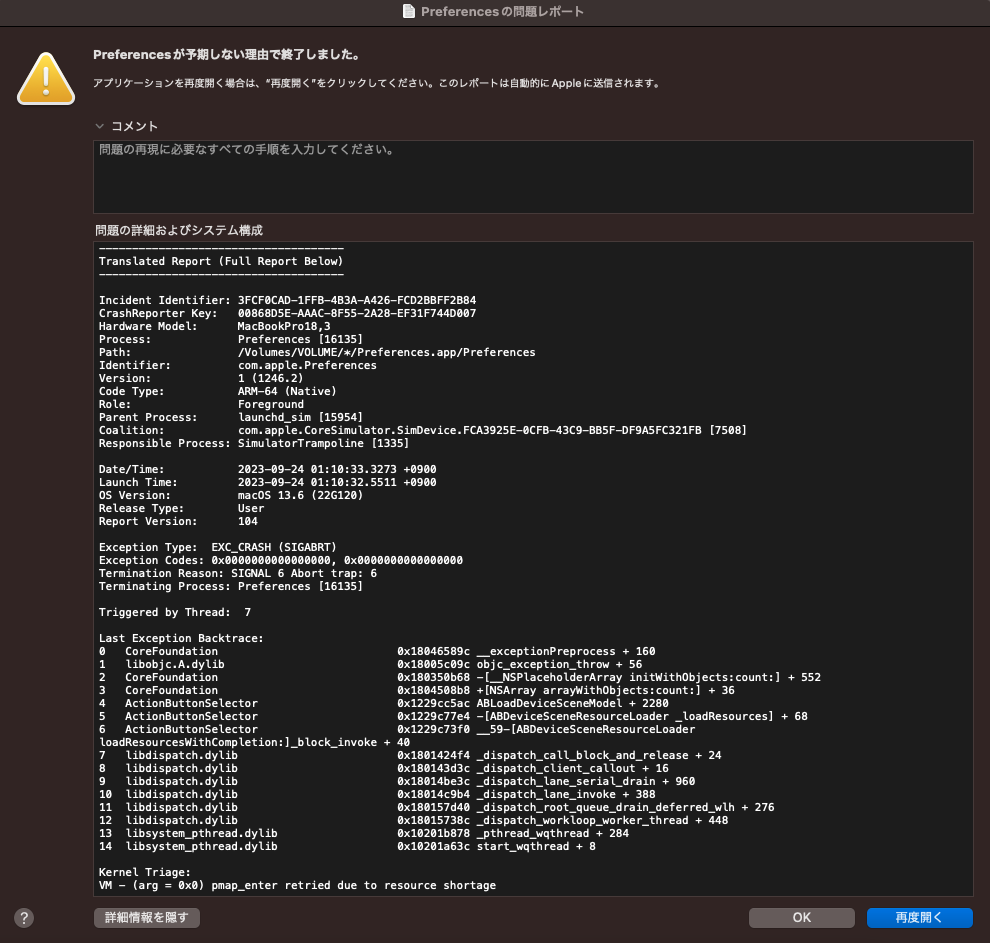This screenshot has height=943, width=990.
Task: Click backtrace frame 2 __NSPlaceholderArray line
Action: tap(460, 677)
